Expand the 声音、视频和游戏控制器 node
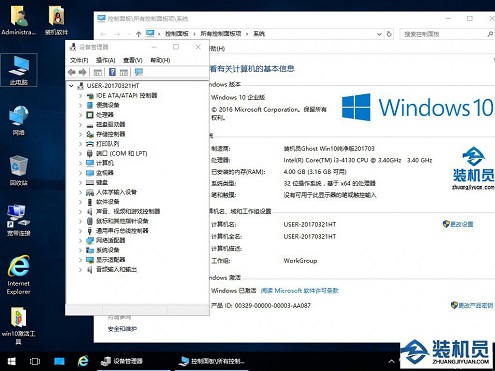 click(80, 212)
